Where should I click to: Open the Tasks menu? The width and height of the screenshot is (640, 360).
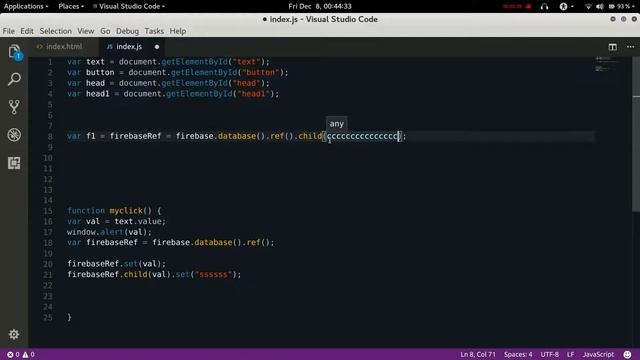154,31
